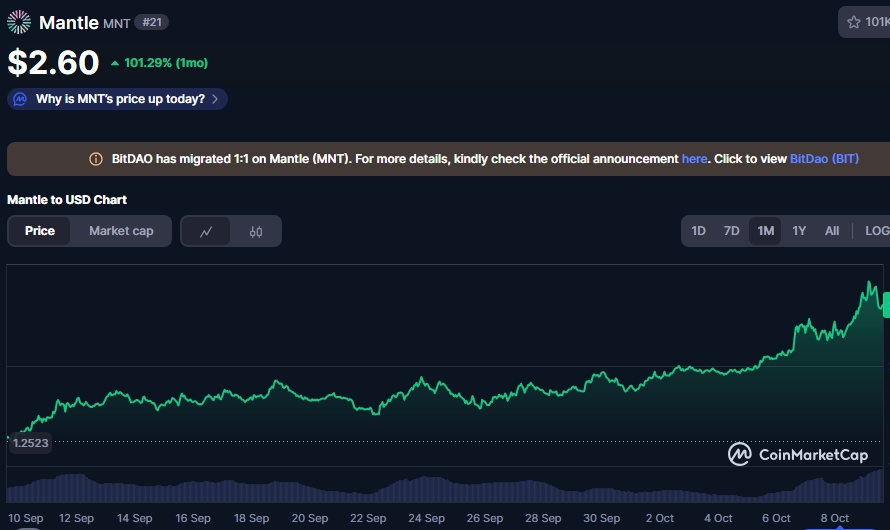
Task: Set chart range to 1D
Action: [698, 231]
